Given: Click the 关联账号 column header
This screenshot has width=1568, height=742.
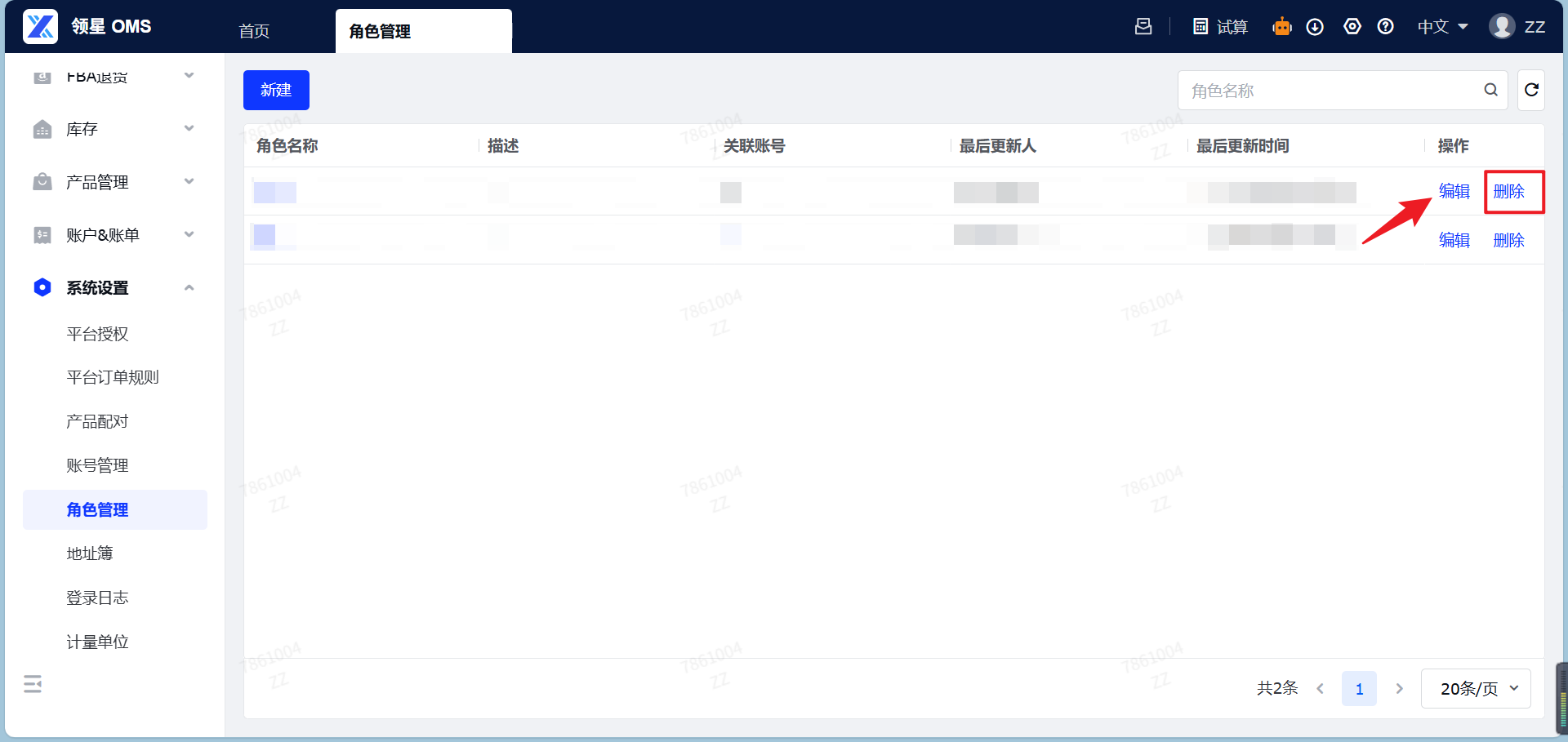Looking at the screenshot, I should tap(754, 146).
